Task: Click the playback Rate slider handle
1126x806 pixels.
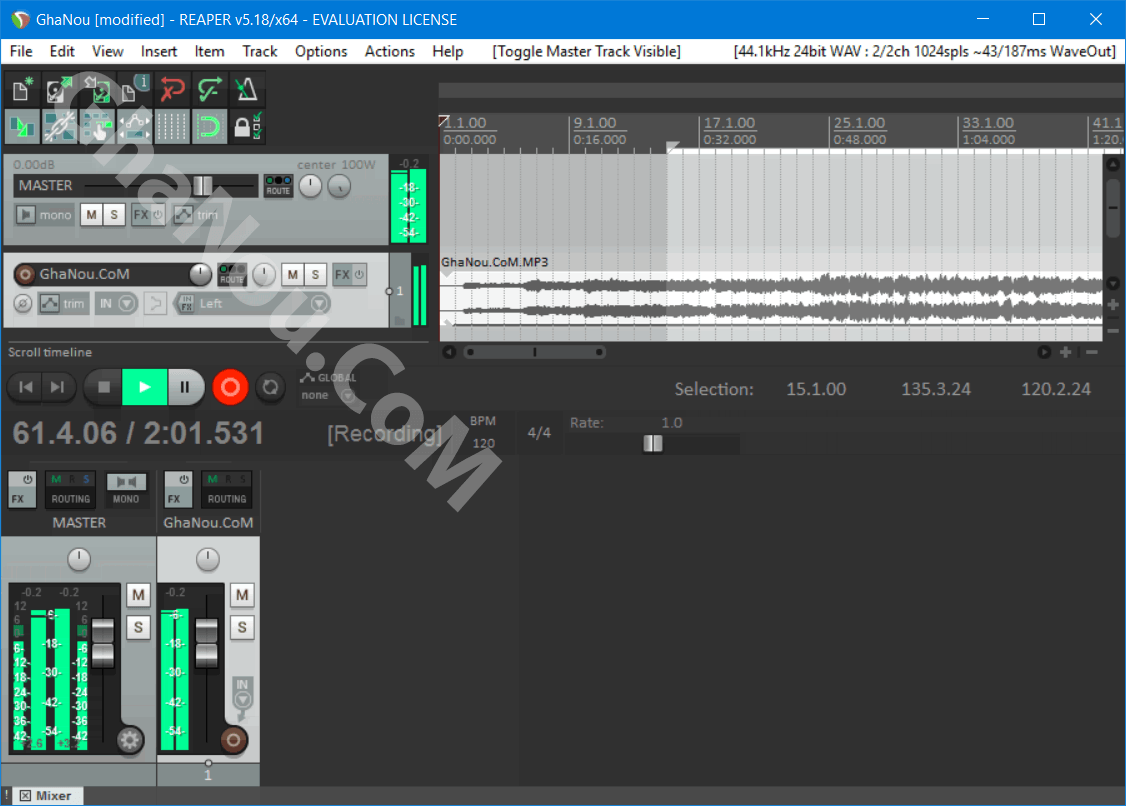Action: point(653,443)
